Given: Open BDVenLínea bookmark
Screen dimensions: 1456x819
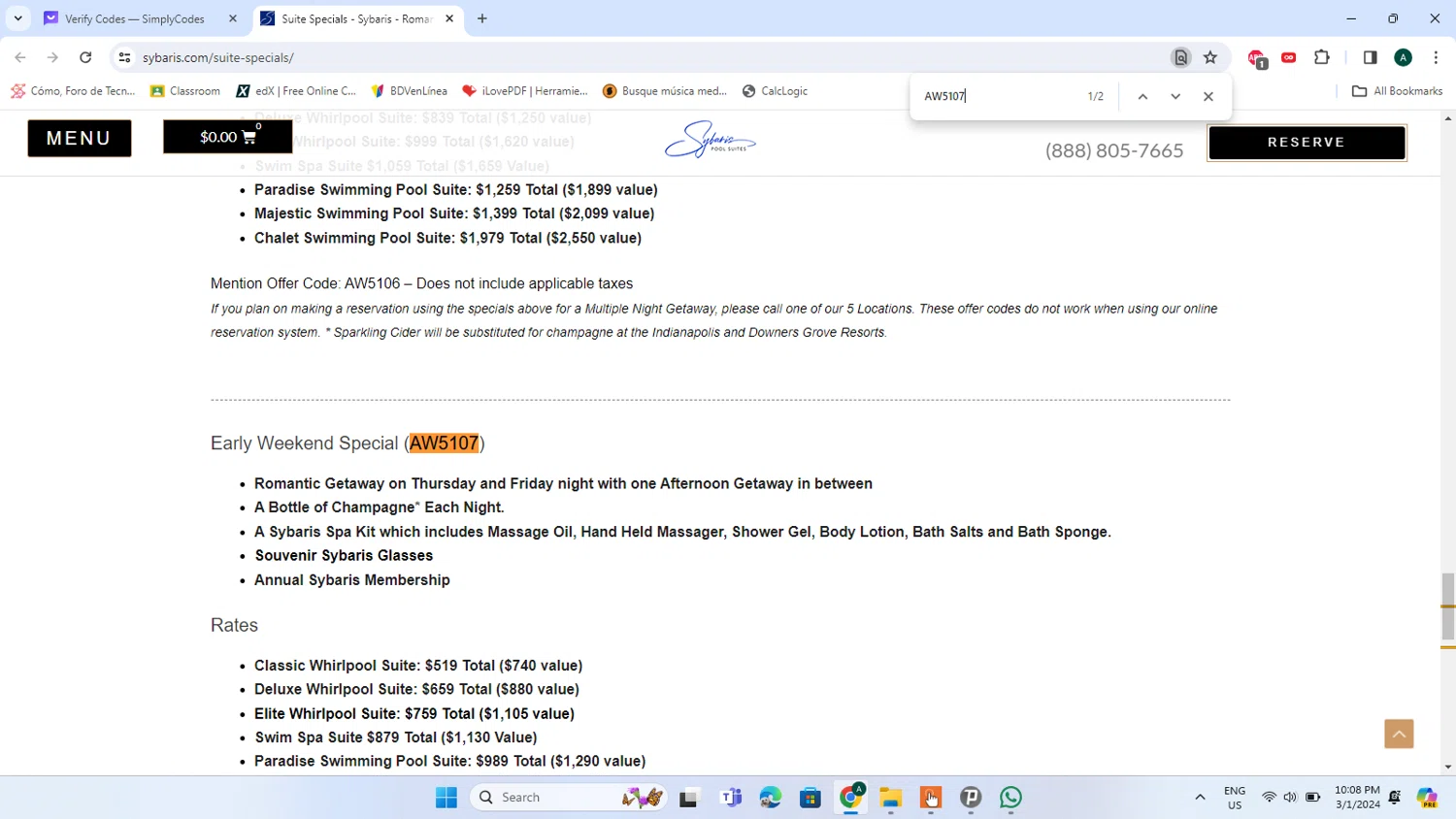Looking at the screenshot, I should click(409, 91).
